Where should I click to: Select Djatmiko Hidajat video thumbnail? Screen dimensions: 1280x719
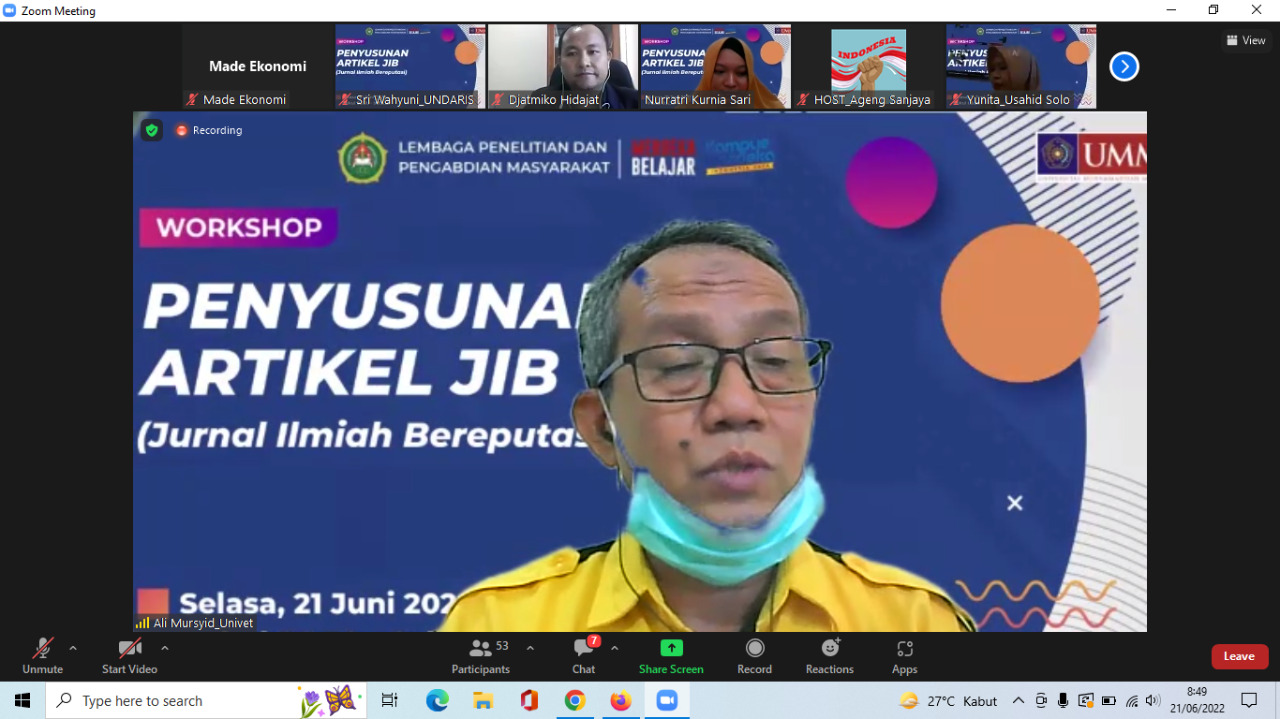point(563,67)
